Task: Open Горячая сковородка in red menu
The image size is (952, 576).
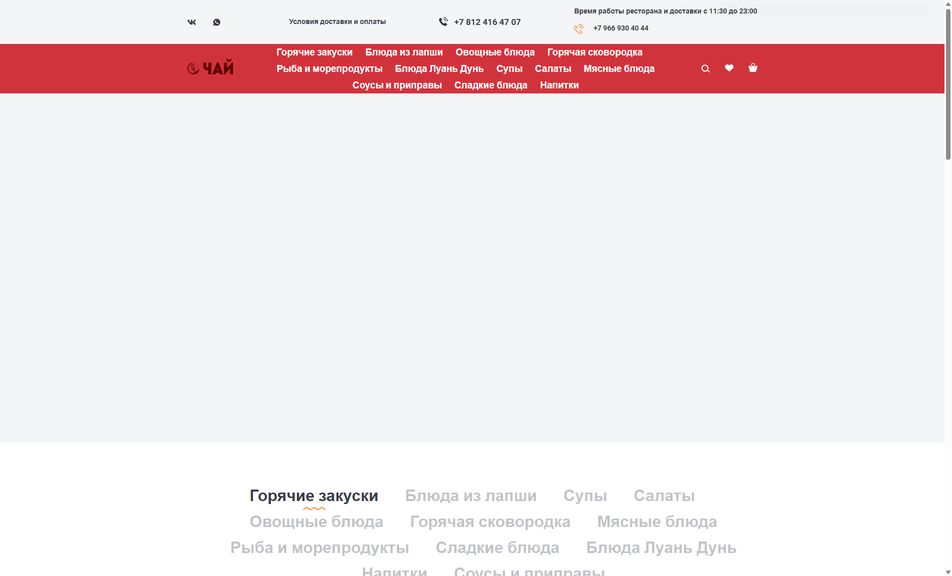Action: point(594,52)
